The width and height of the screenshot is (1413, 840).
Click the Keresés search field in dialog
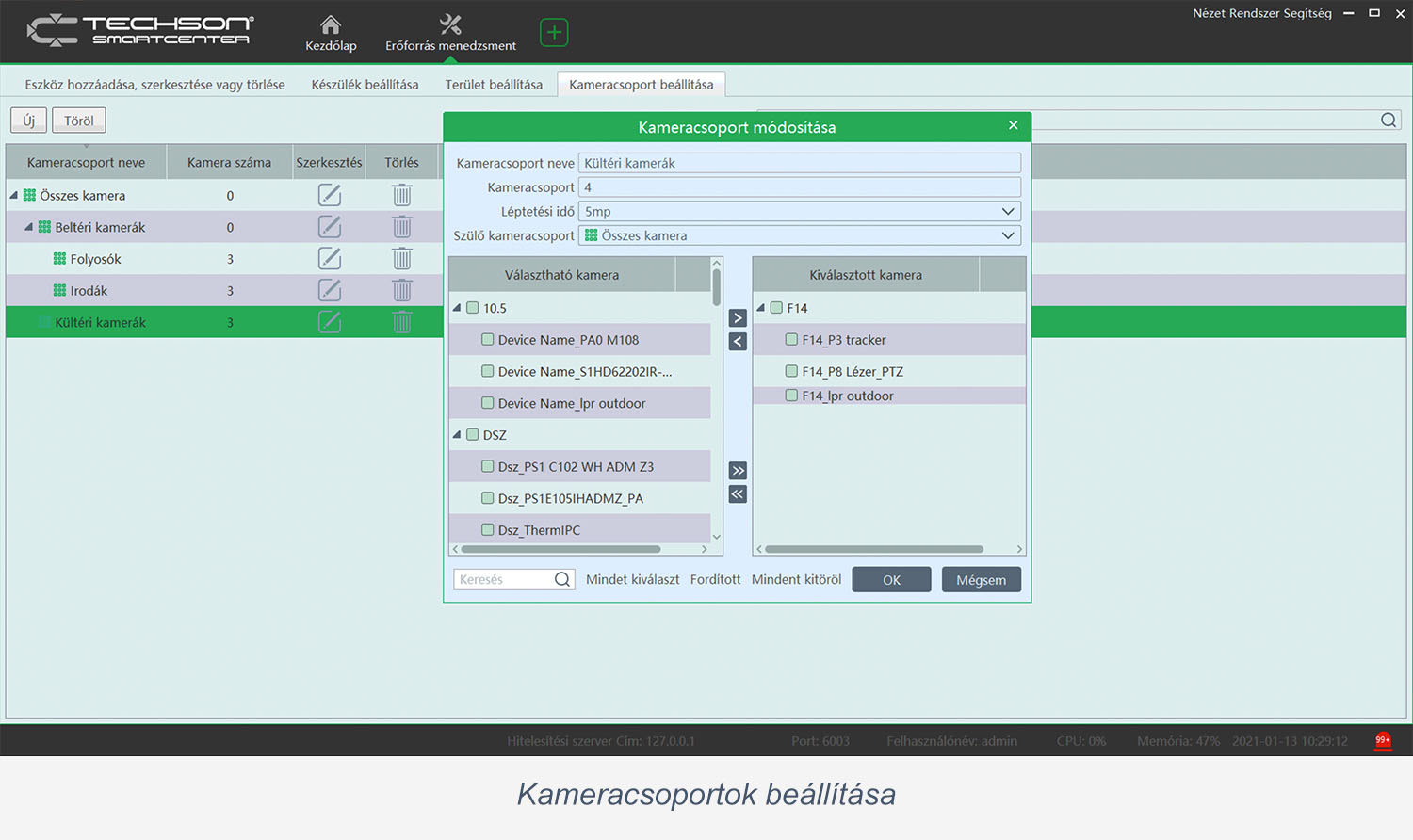tap(504, 580)
